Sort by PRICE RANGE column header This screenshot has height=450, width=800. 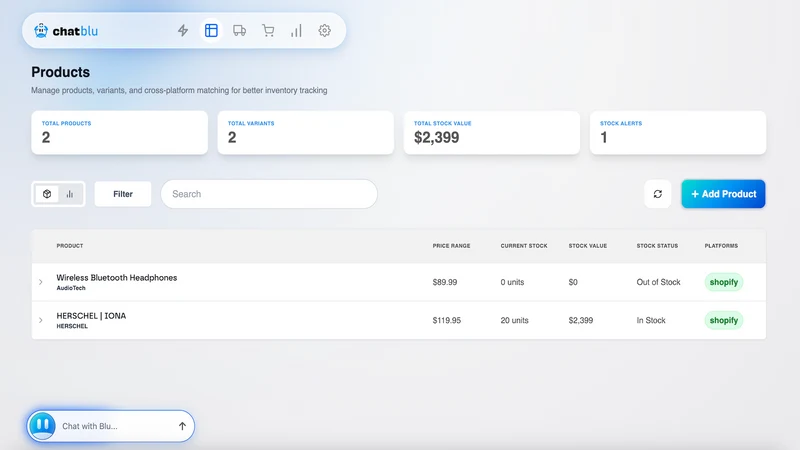(452, 246)
